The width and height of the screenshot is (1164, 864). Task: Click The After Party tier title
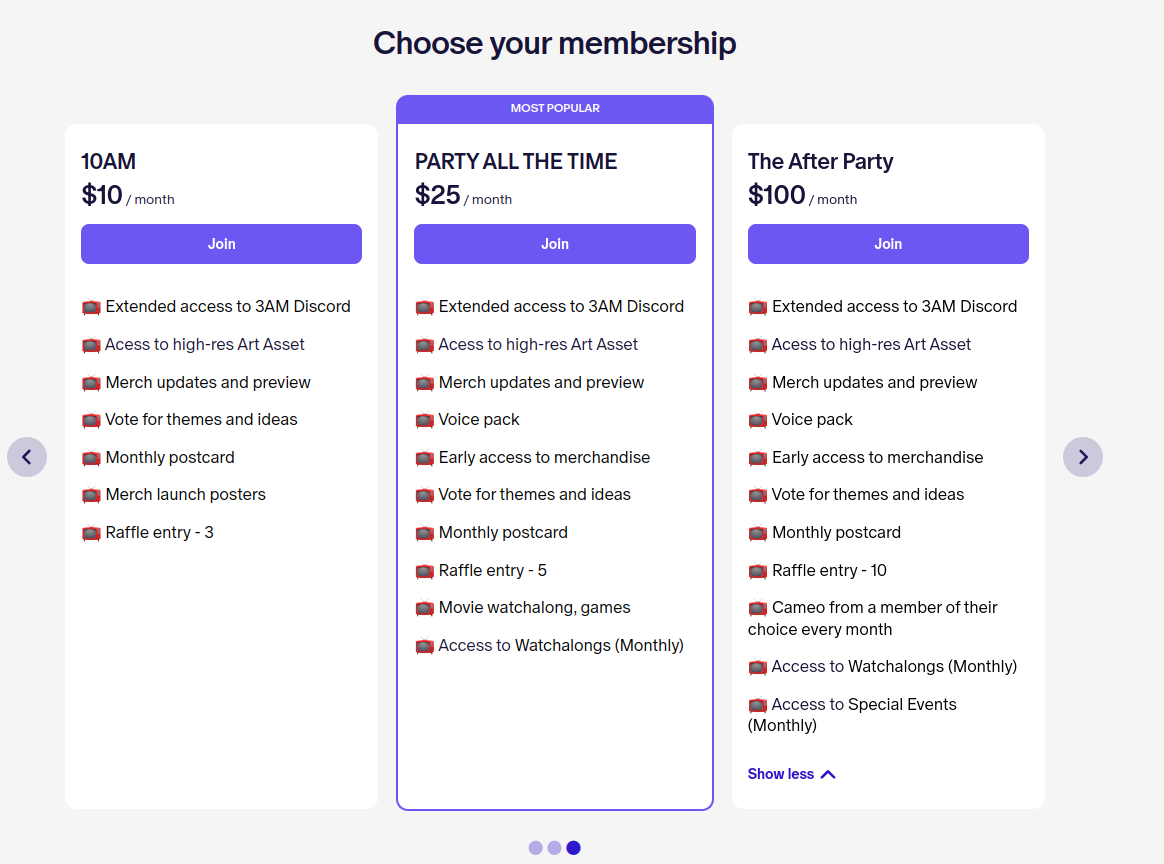click(x=820, y=162)
